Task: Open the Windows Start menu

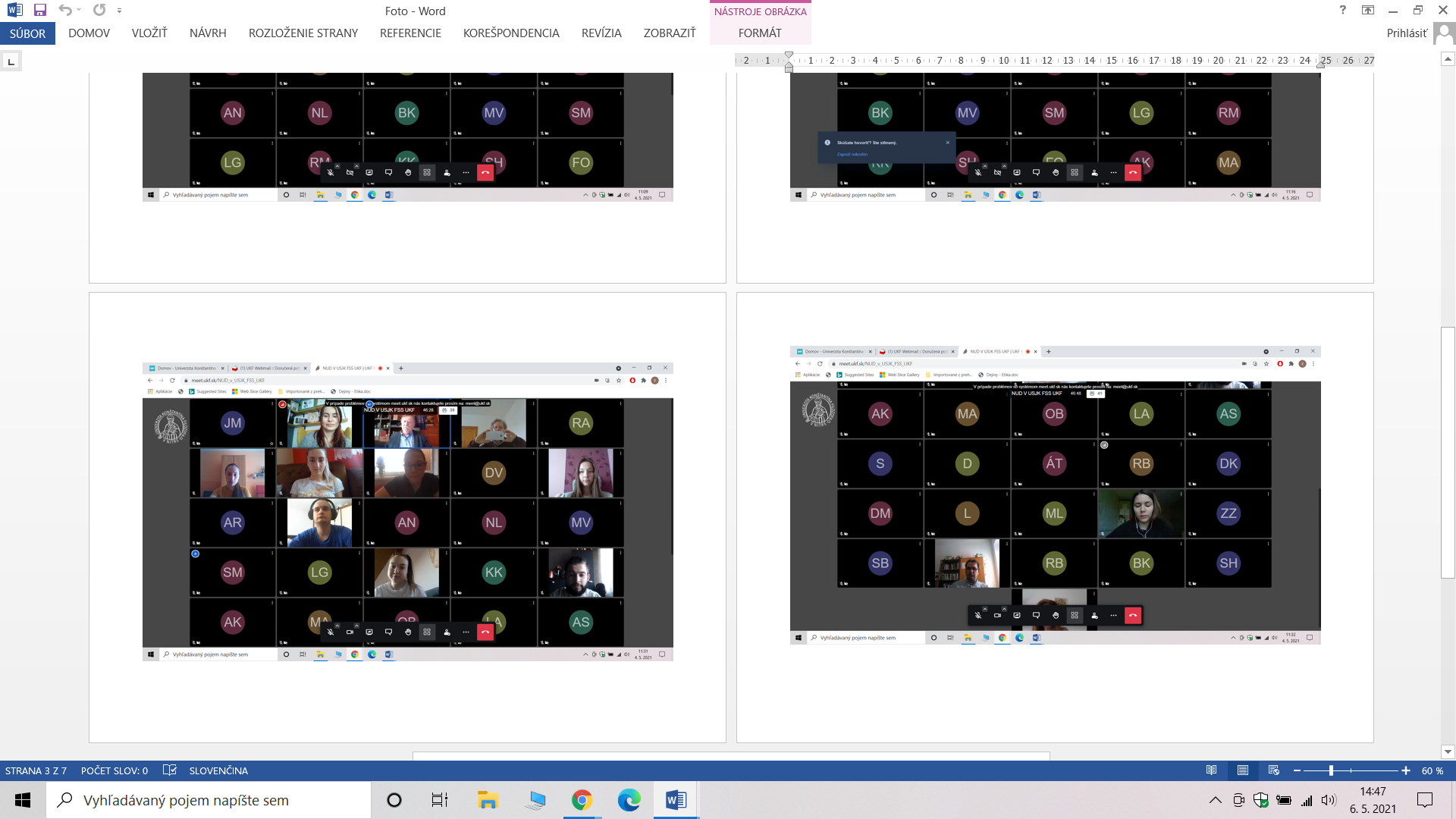Action: point(23,800)
